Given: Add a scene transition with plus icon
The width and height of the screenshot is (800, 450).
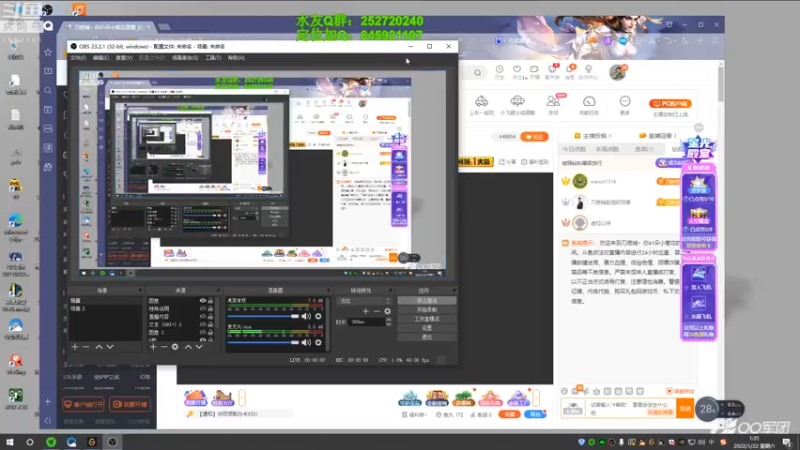Looking at the screenshot, I should pos(365,311).
